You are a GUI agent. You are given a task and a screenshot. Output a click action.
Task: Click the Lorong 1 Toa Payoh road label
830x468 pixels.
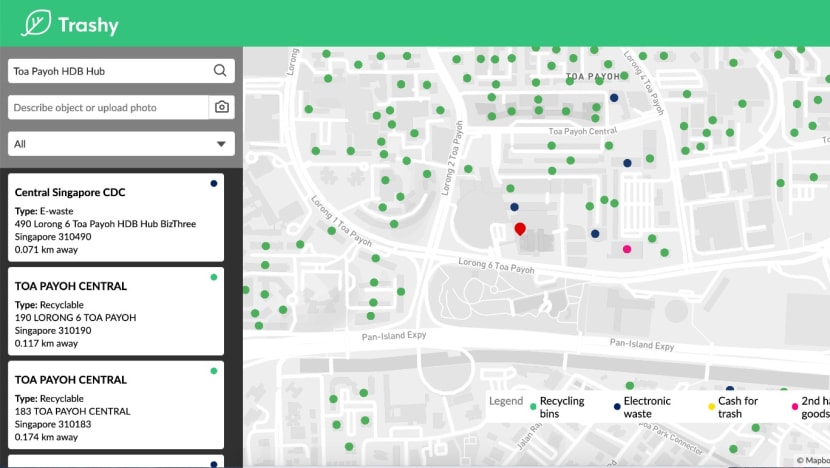pyautogui.click(x=341, y=221)
